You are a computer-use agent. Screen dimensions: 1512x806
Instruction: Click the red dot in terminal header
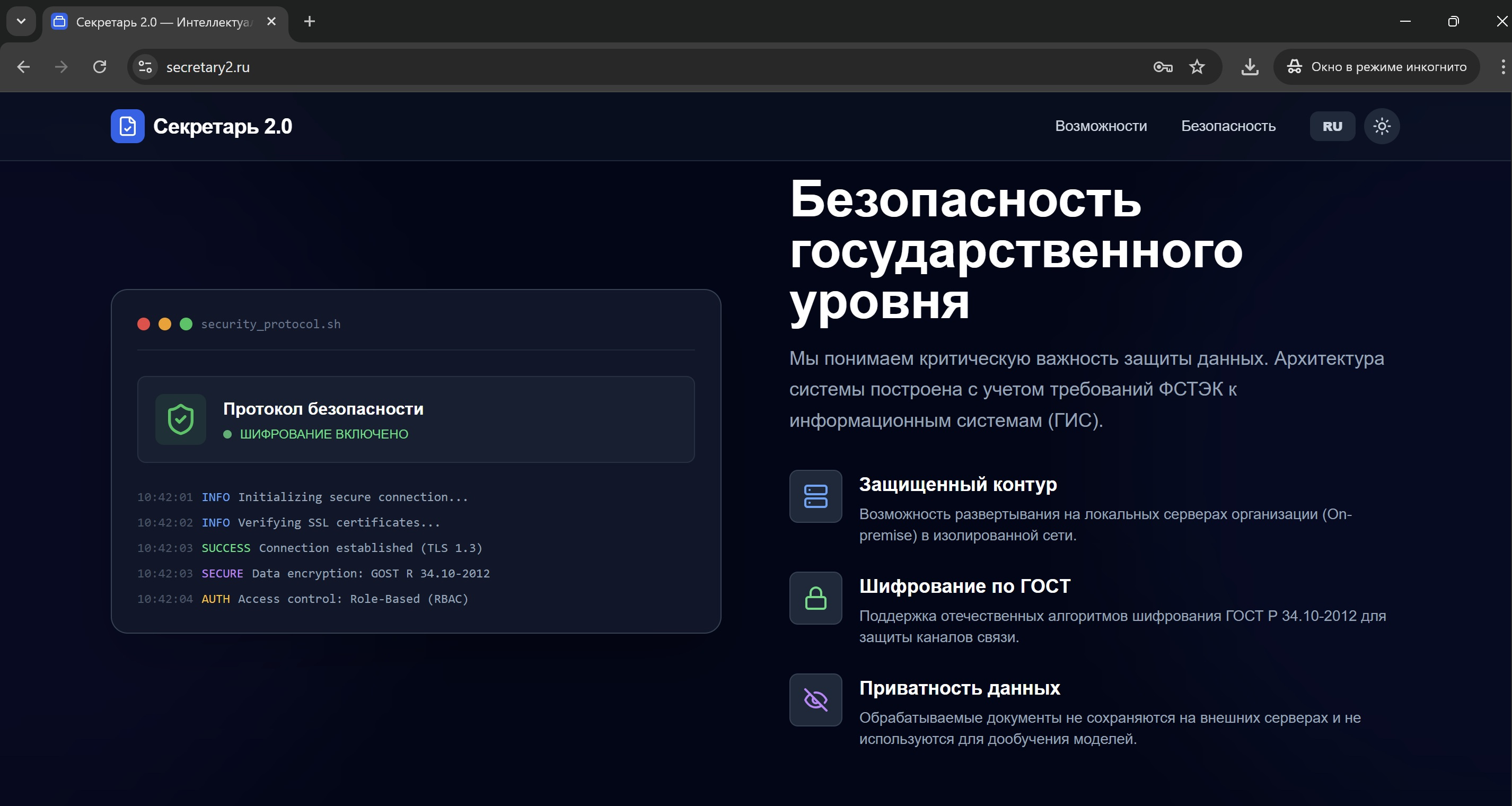[x=144, y=324]
